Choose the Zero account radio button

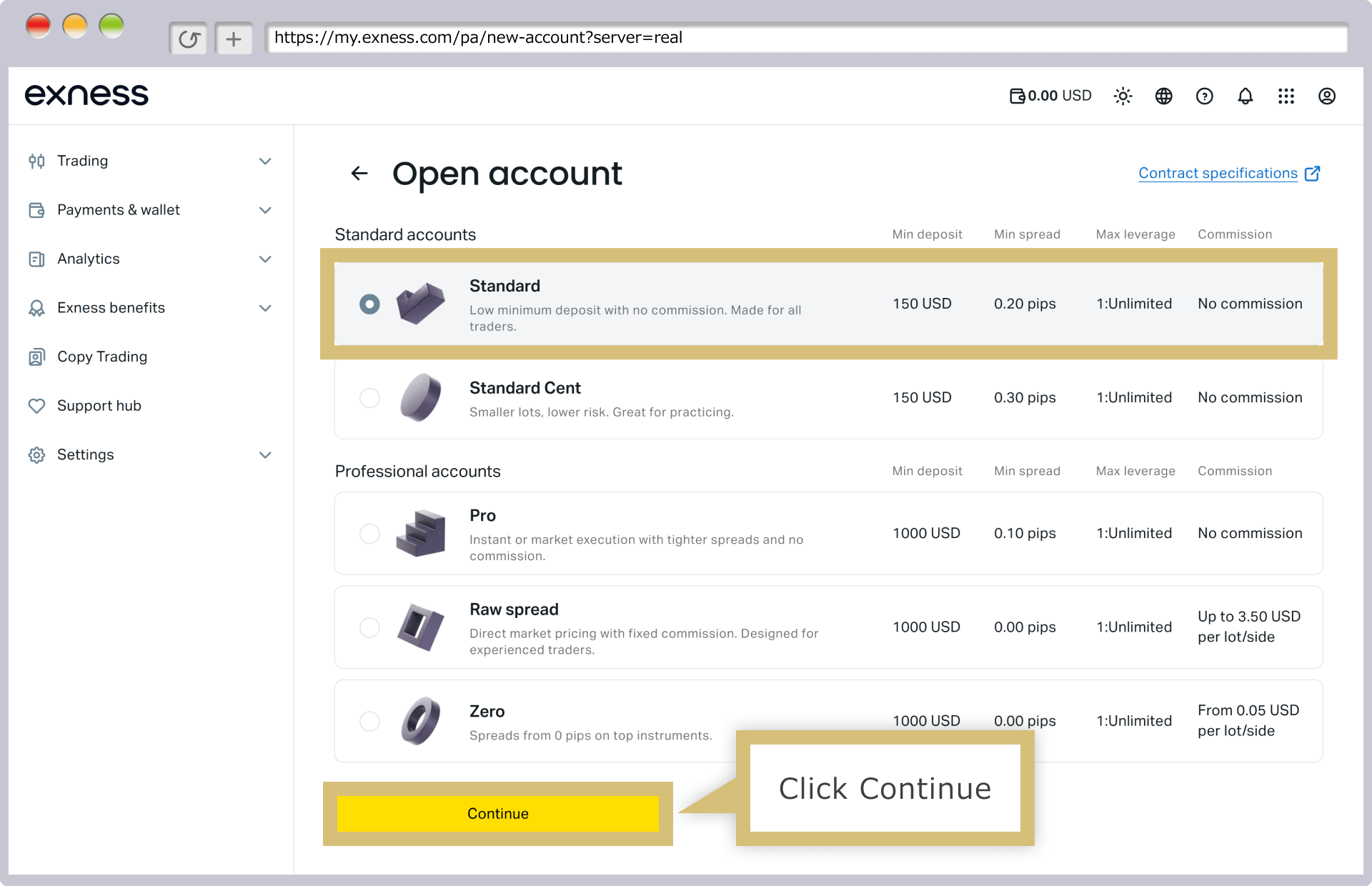point(369,721)
